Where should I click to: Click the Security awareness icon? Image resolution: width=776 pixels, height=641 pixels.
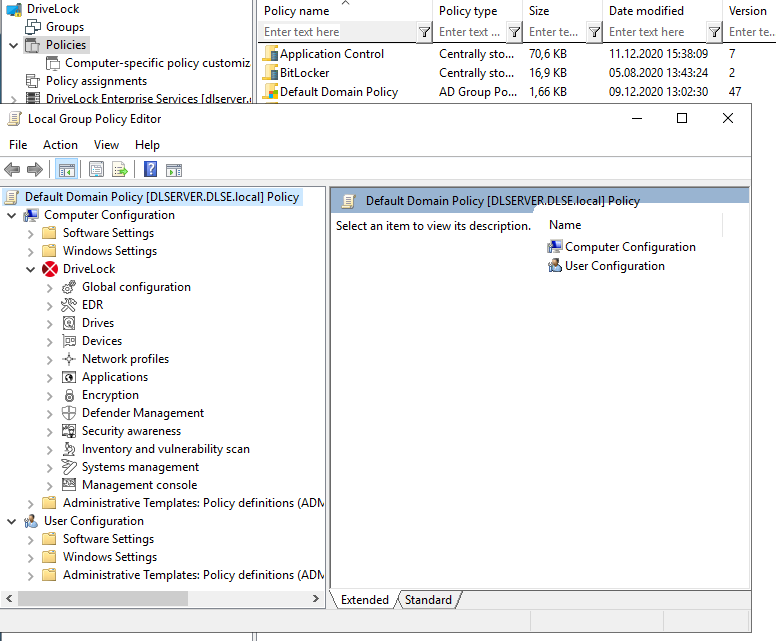tap(69, 431)
